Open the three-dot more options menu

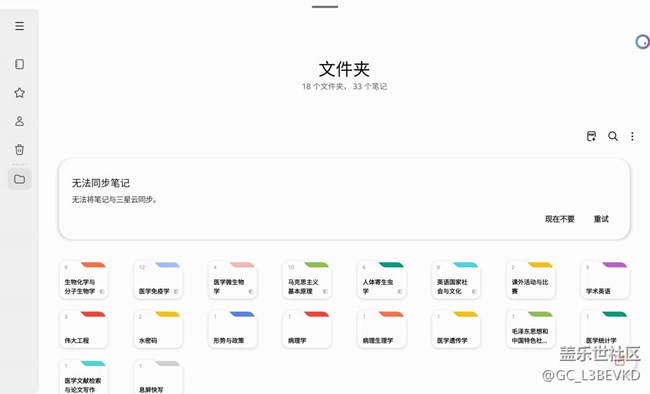[x=632, y=136]
